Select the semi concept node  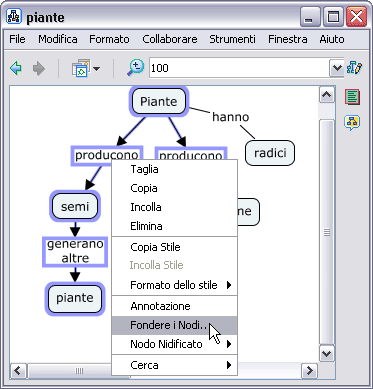point(75,206)
